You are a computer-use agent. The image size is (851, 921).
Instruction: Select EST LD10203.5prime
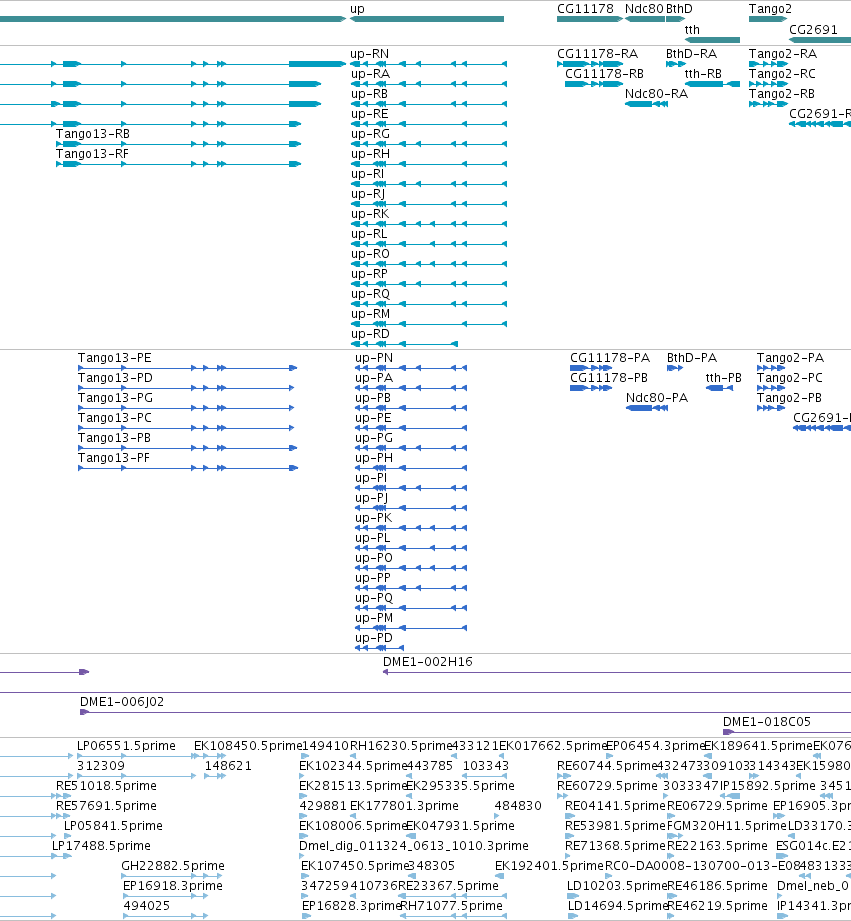coord(617,886)
